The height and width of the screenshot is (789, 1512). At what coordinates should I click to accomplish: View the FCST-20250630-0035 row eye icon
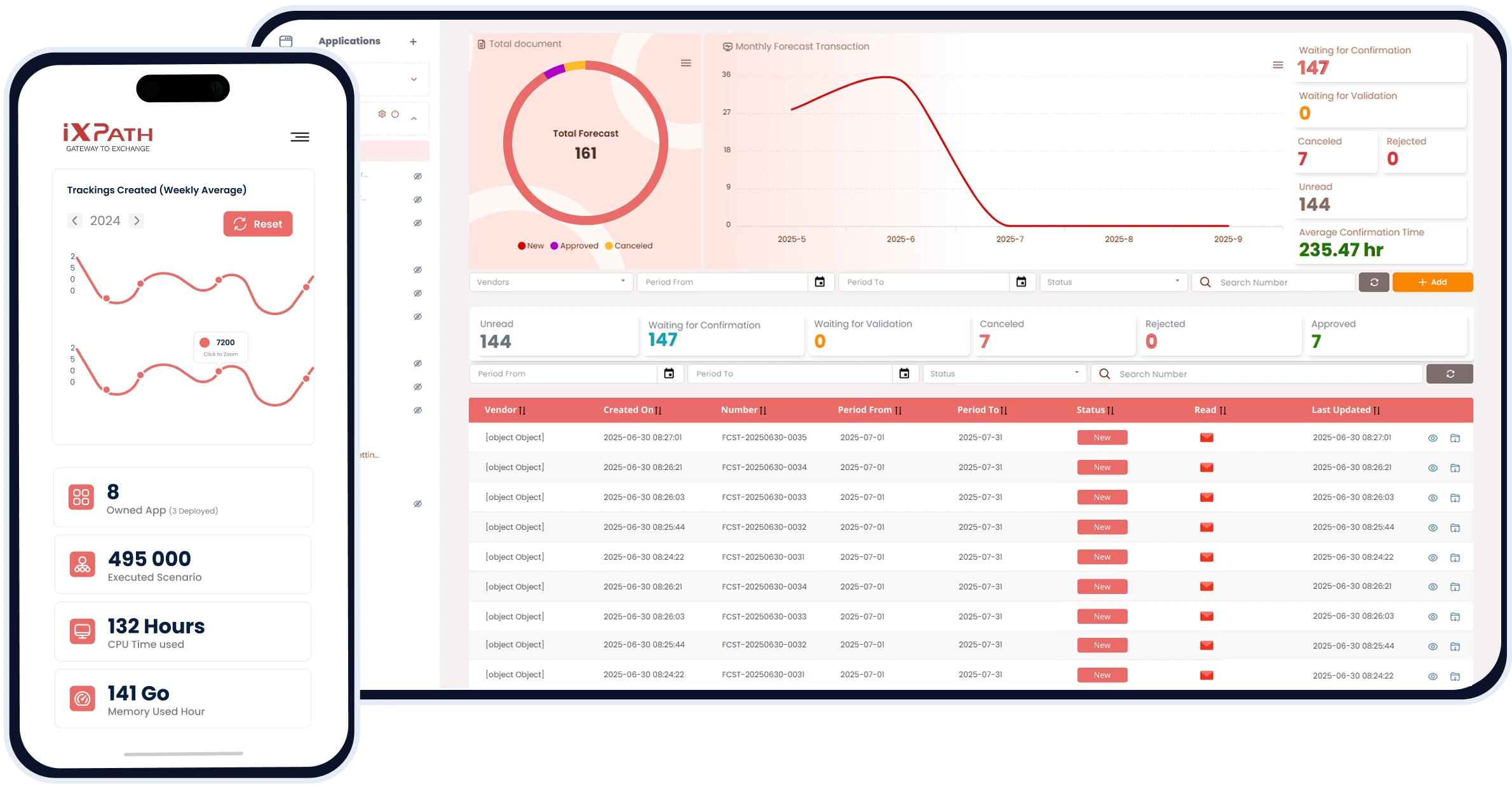pyautogui.click(x=1433, y=438)
